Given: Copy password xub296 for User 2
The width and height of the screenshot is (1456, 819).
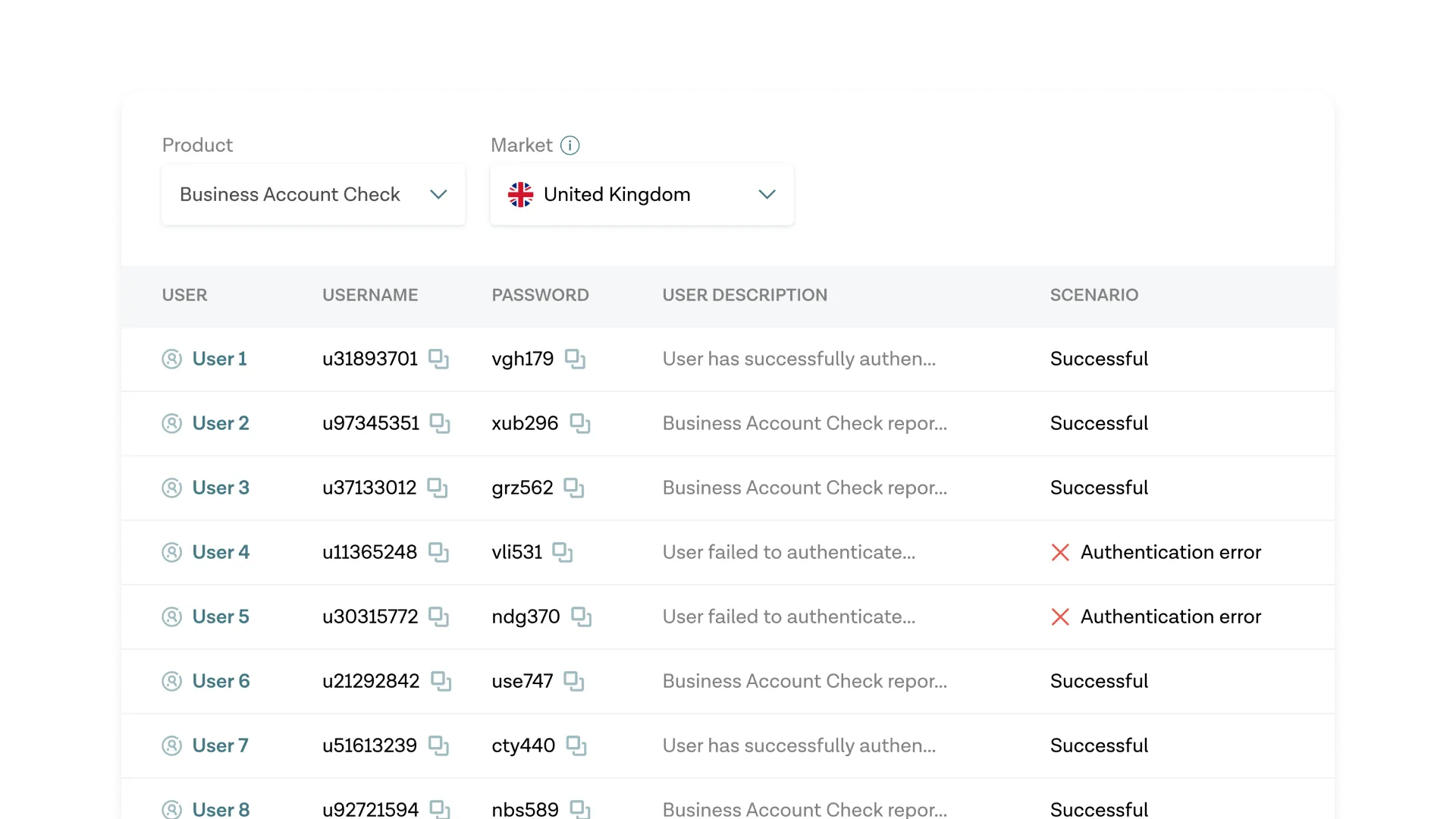Looking at the screenshot, I should tap(580, 423).
